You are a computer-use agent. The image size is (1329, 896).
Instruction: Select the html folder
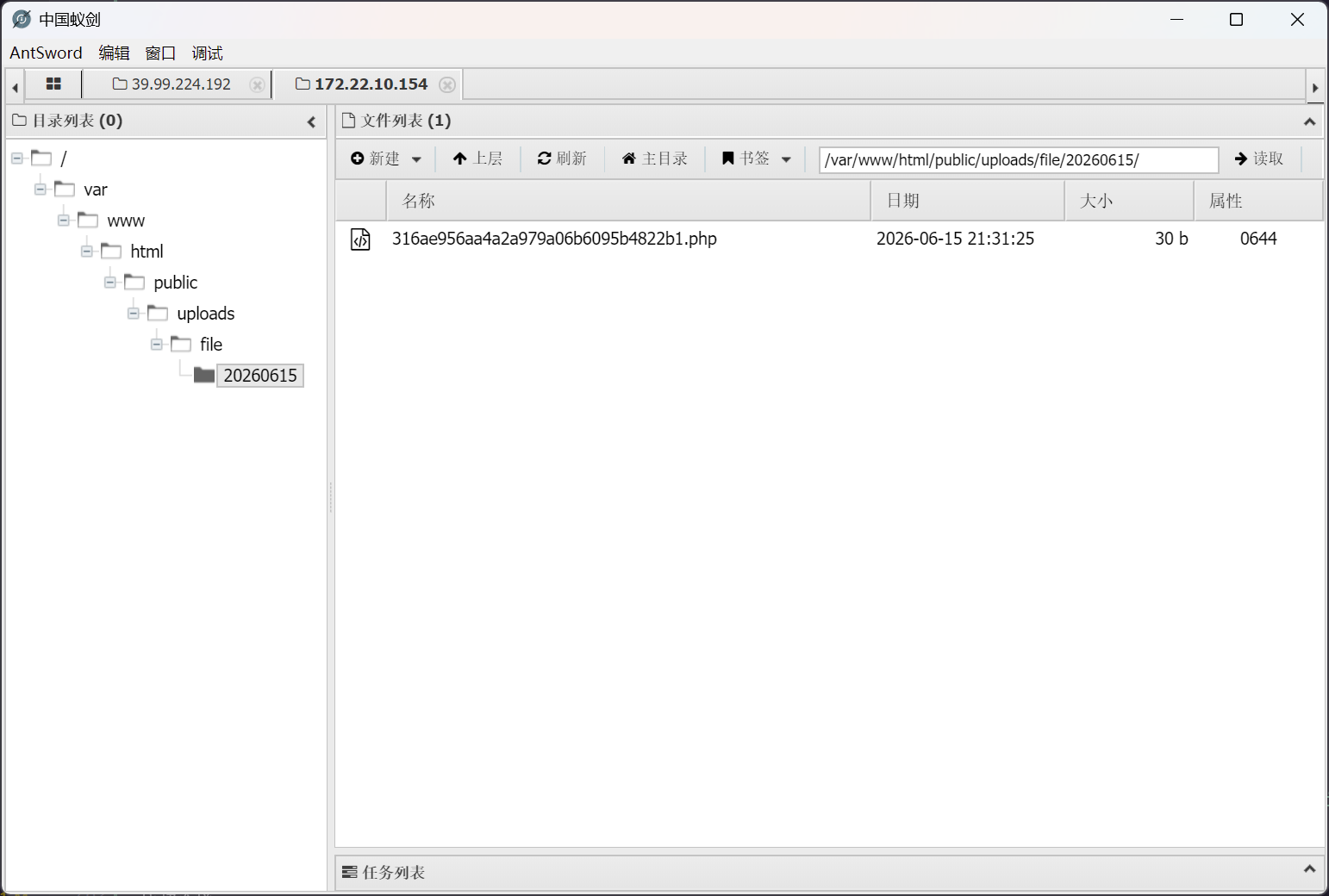147,252
